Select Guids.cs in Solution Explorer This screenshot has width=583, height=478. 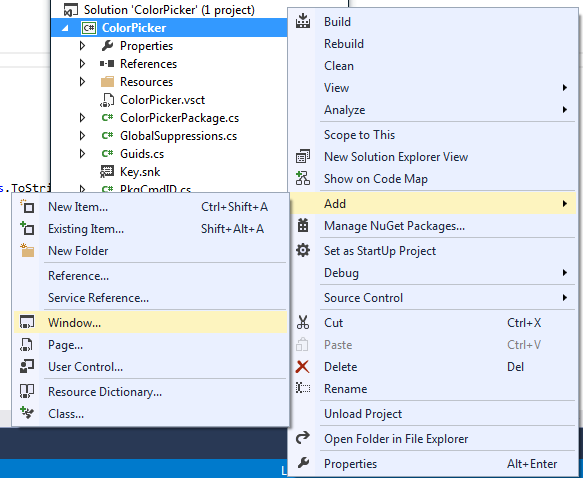coord(142,154)
